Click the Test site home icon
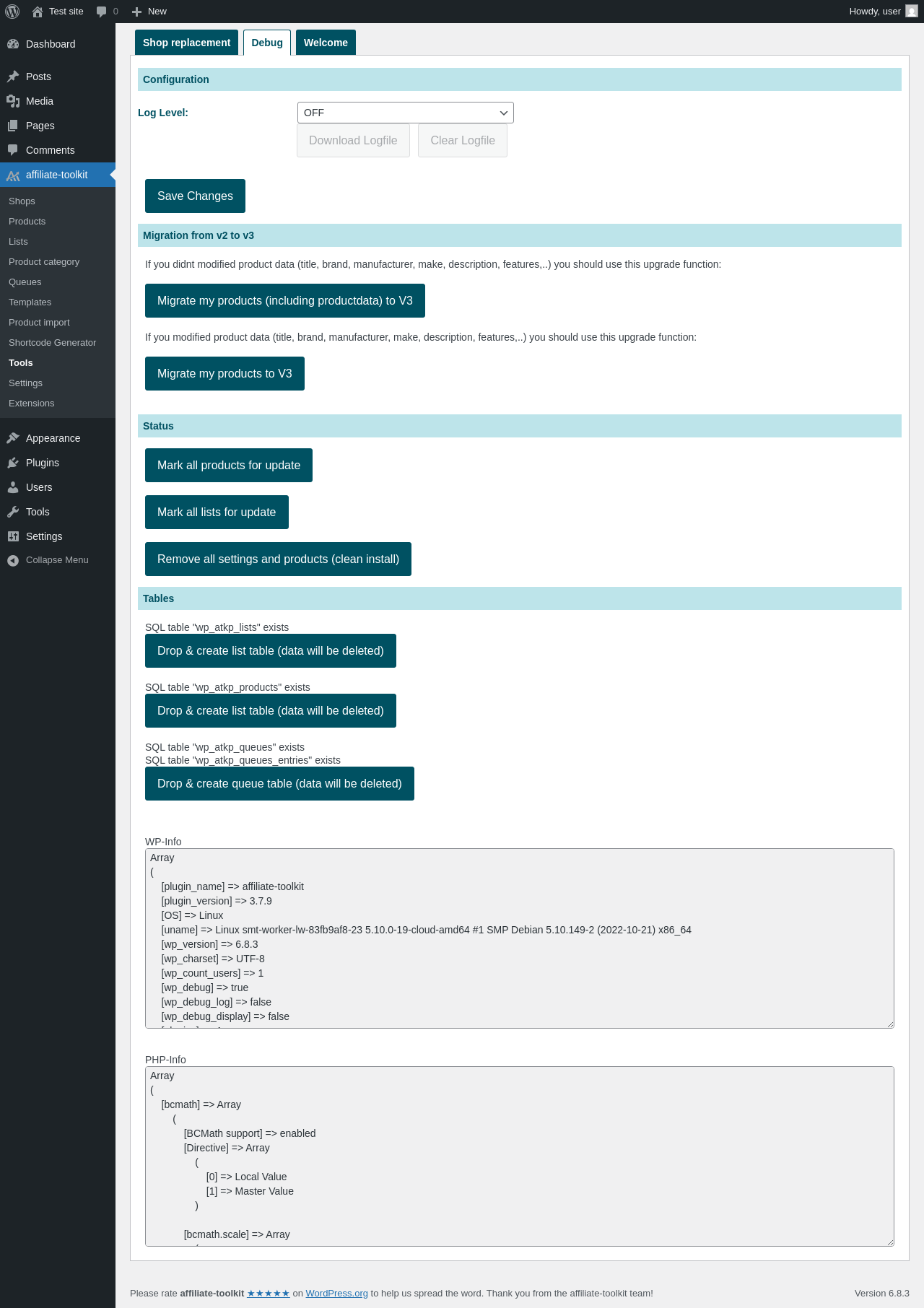The width and height of the screenshot is (924, 1308). (x=38, y=12)
